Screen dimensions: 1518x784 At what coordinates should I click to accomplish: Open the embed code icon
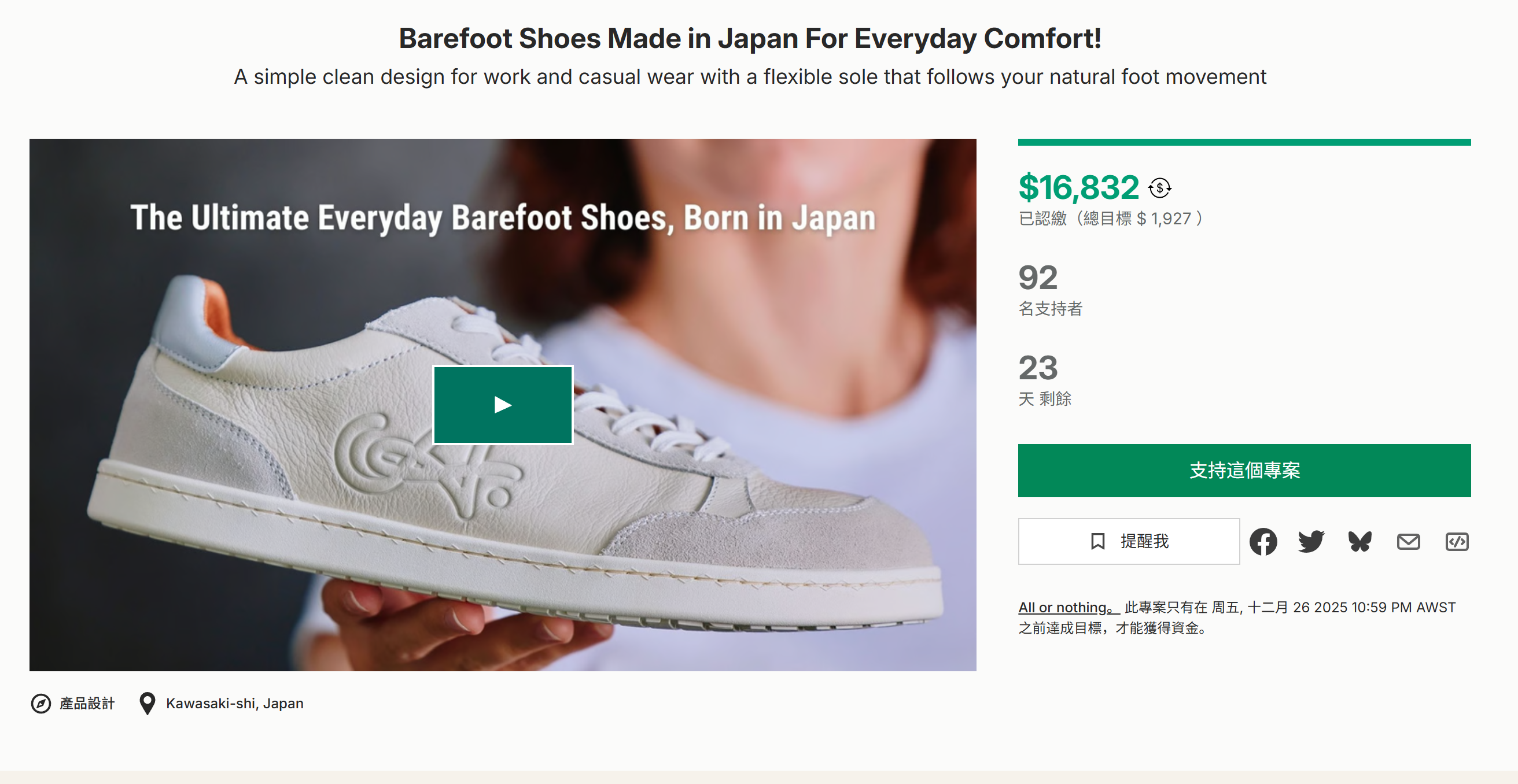(1457, 541)
